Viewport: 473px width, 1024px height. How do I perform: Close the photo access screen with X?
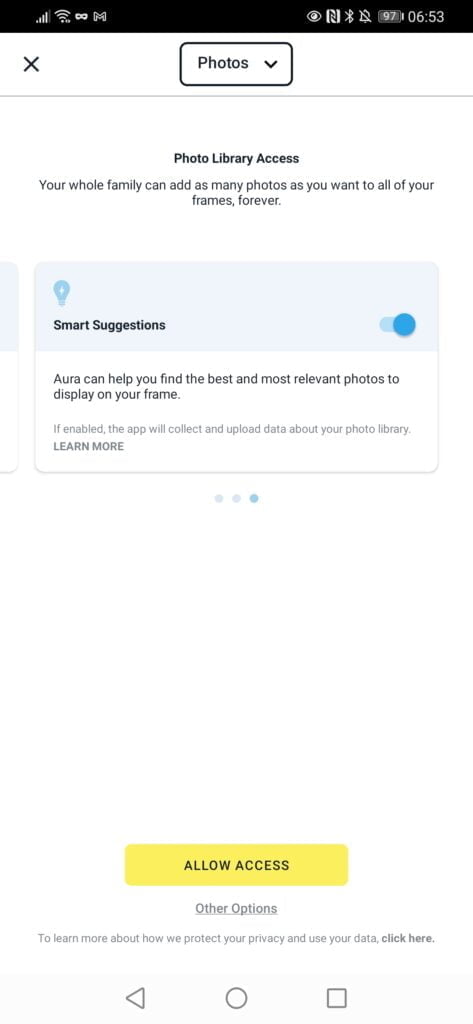coord(31,64)
